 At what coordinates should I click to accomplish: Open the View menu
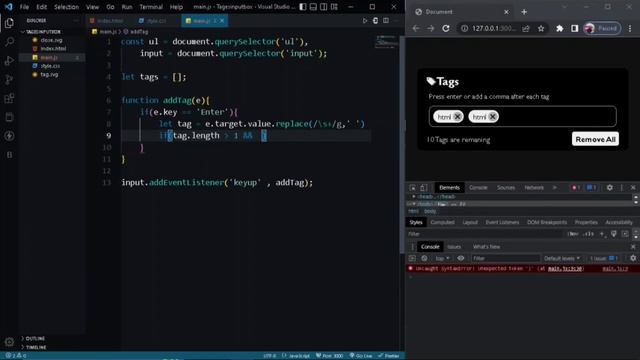[x=92, y=7]
